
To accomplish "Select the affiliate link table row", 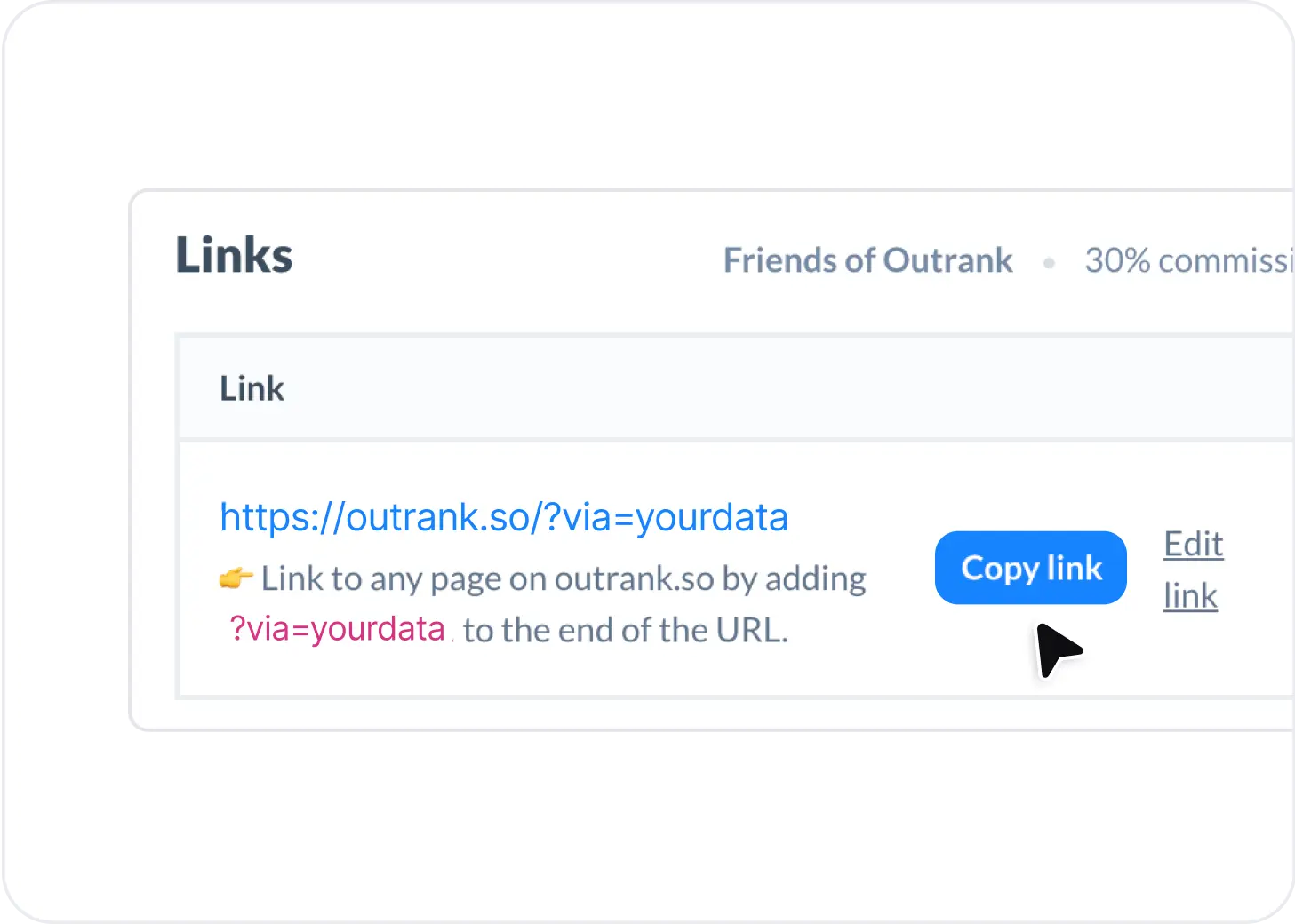I will (622, 569).
